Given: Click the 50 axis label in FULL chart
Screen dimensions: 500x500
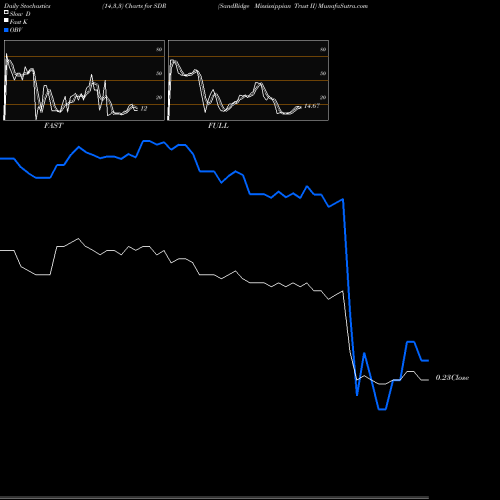Looking at the screenshot, I should coord(323,73).
